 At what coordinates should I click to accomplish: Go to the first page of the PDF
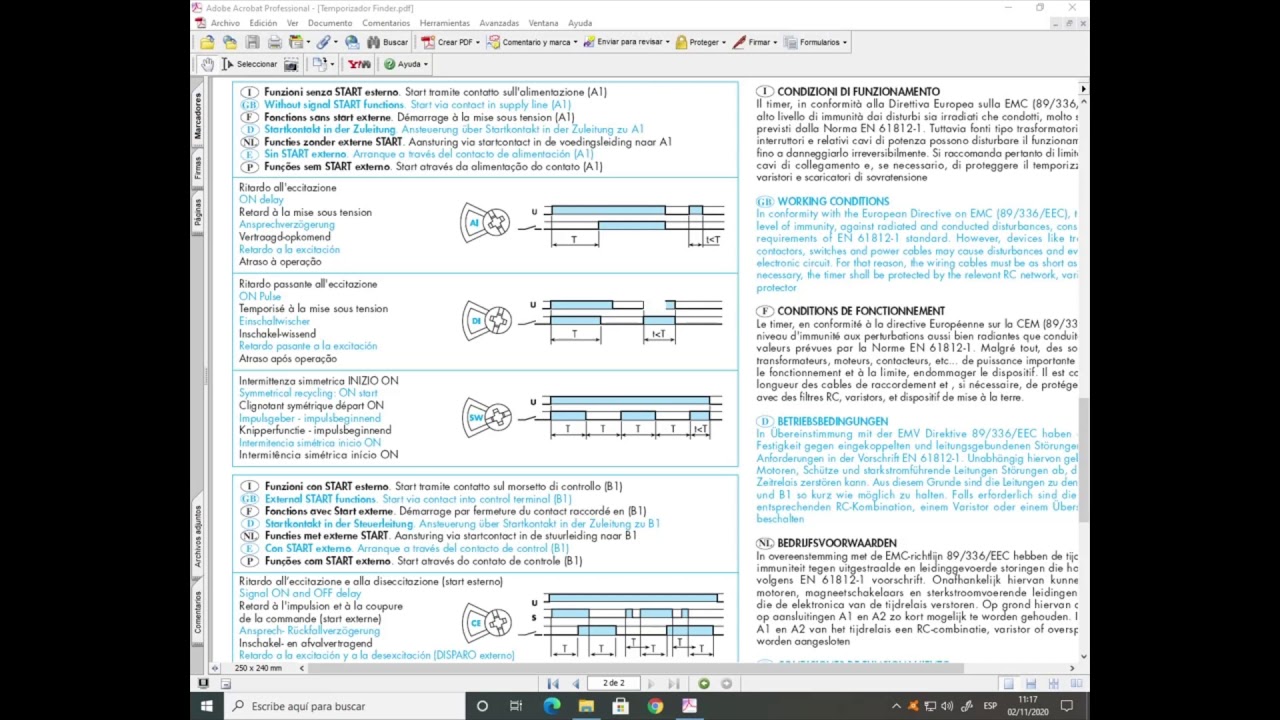(553, 684)
